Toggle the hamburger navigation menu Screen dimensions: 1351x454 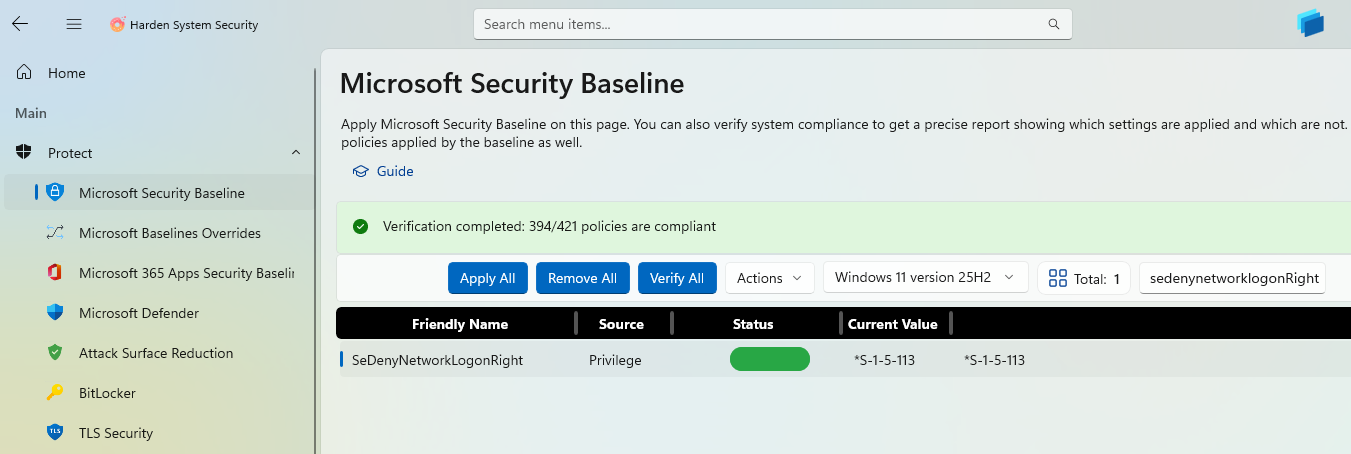tap(73, 24)
